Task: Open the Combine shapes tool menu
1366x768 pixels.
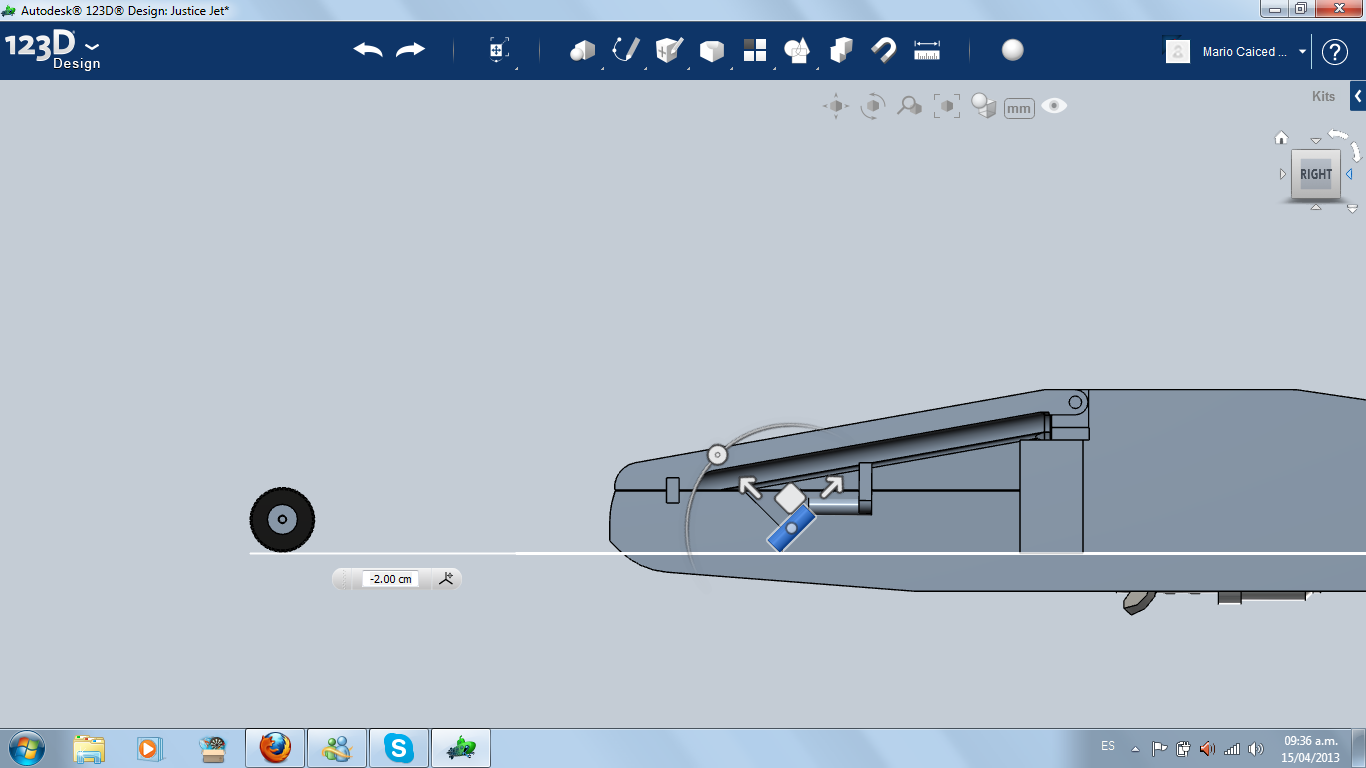Action: point(797,50)
